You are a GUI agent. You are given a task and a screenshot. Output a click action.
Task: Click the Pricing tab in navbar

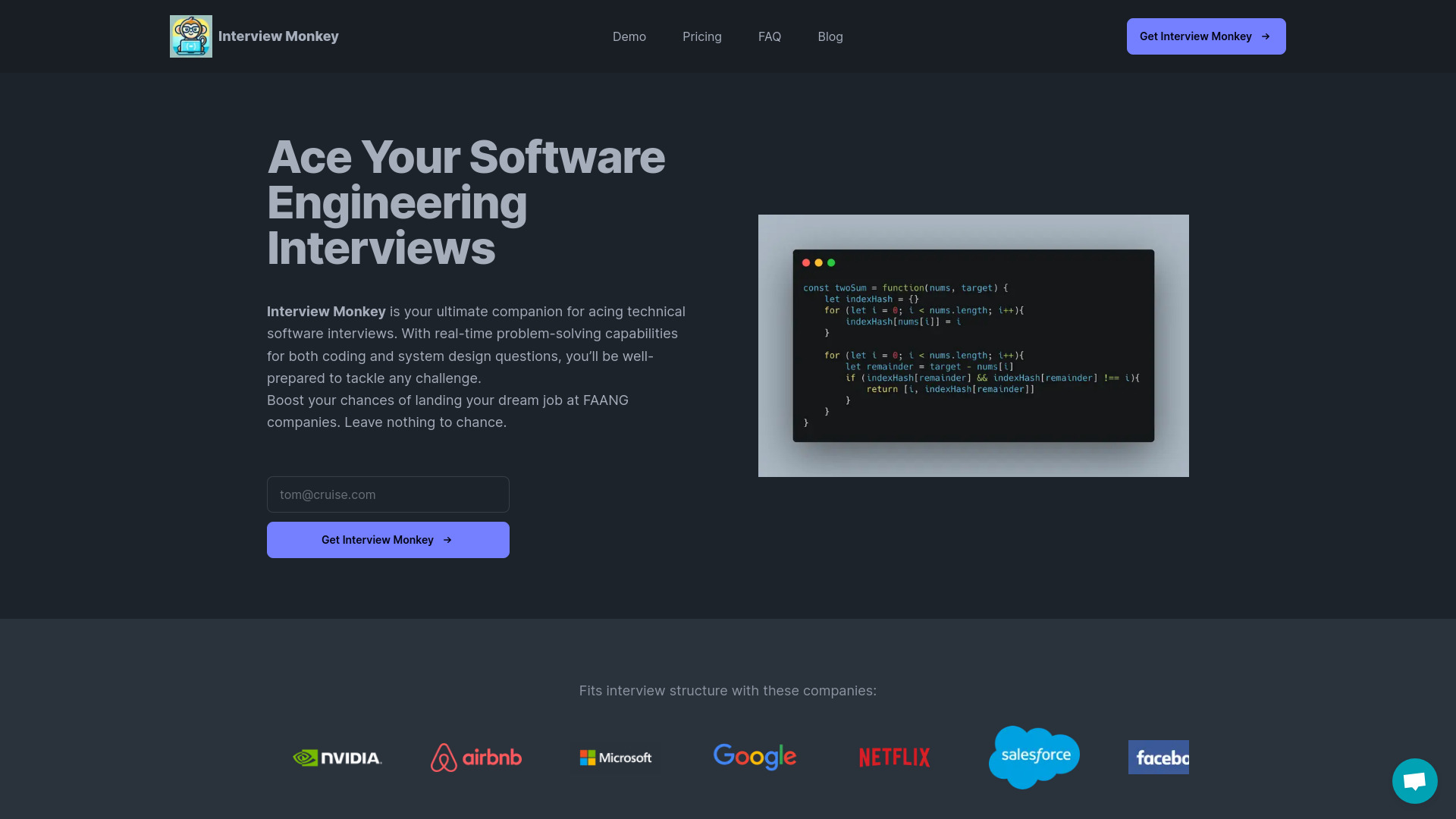pyautogui.click(x=702, y=36)
